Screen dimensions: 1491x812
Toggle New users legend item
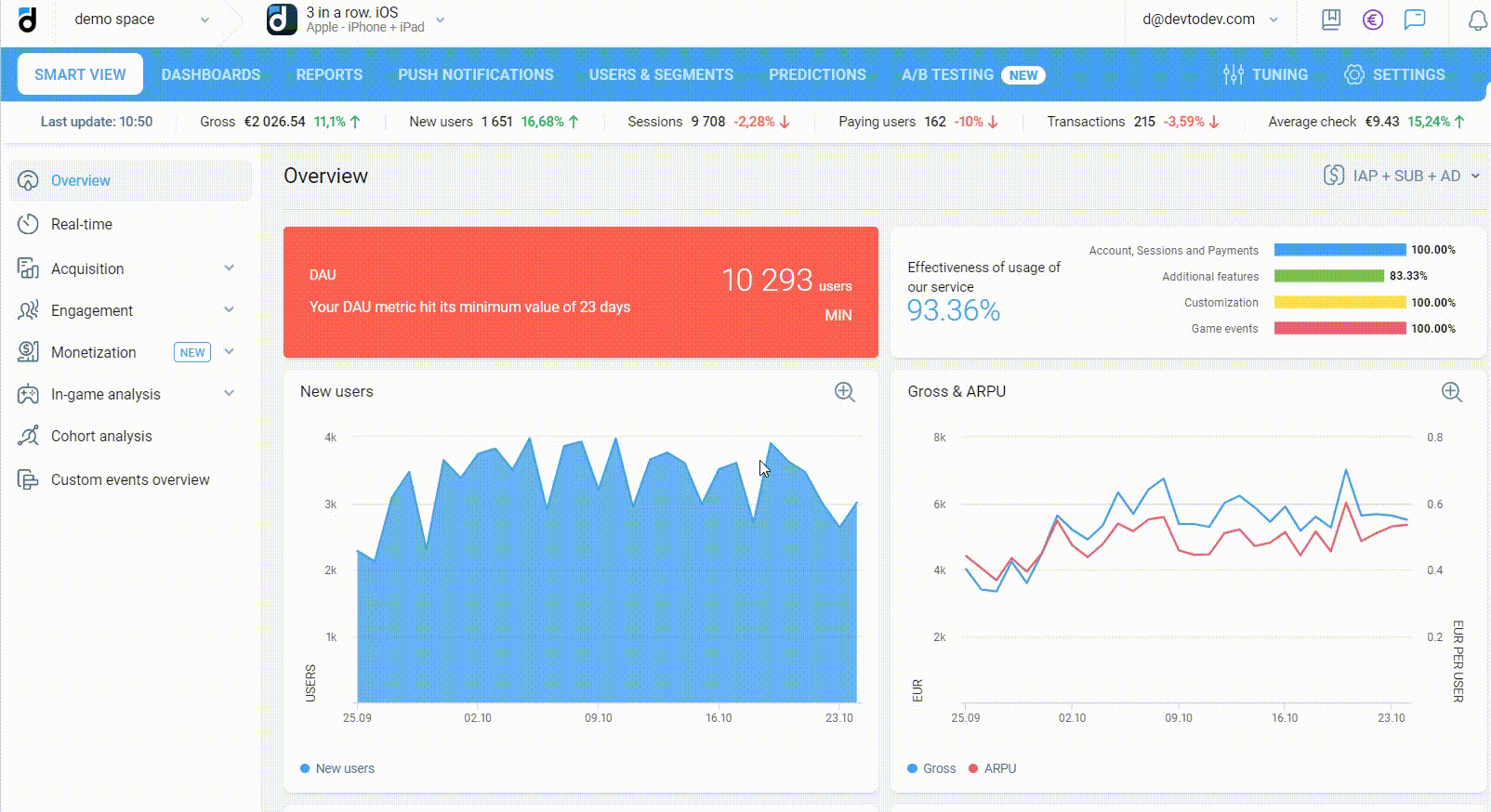337,768
